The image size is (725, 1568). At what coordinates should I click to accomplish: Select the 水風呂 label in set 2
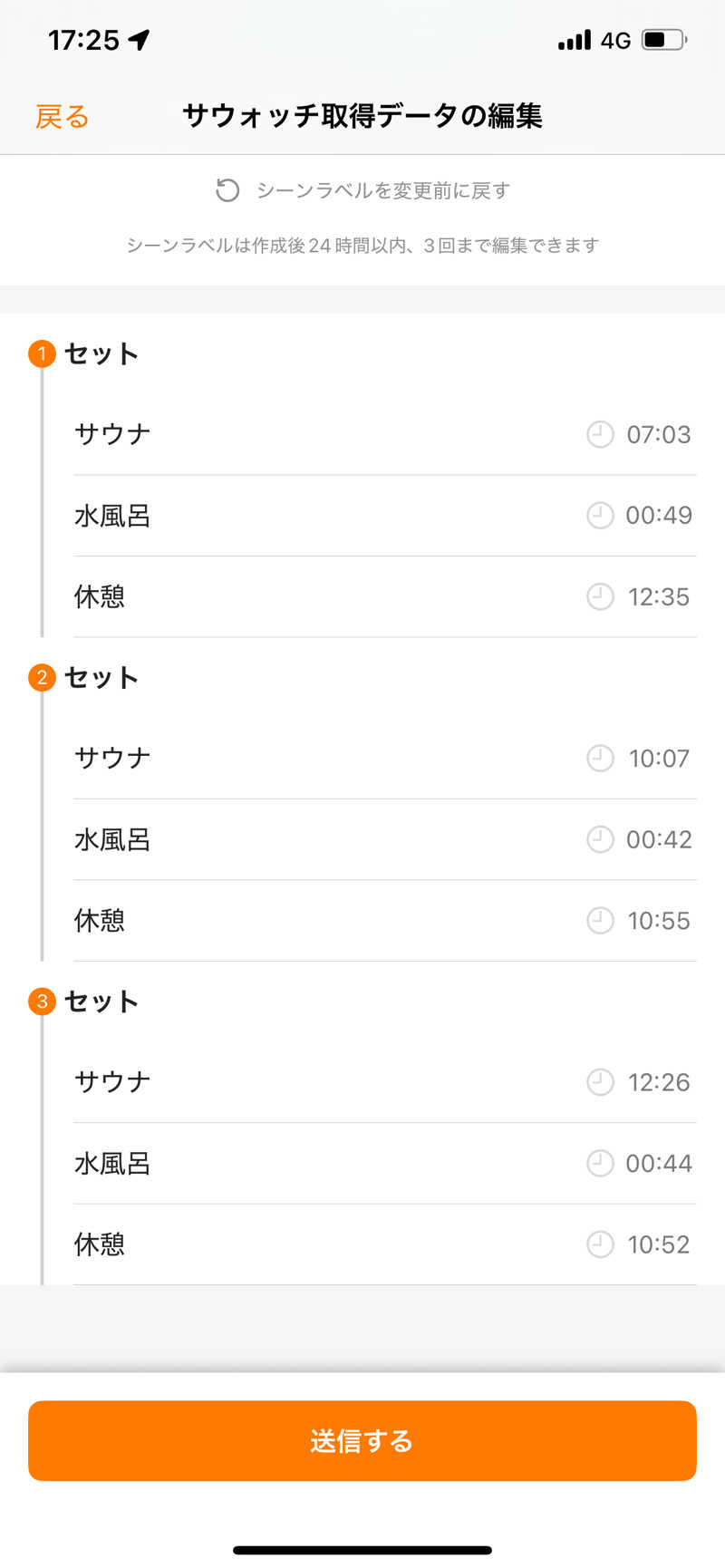(112, 840)
